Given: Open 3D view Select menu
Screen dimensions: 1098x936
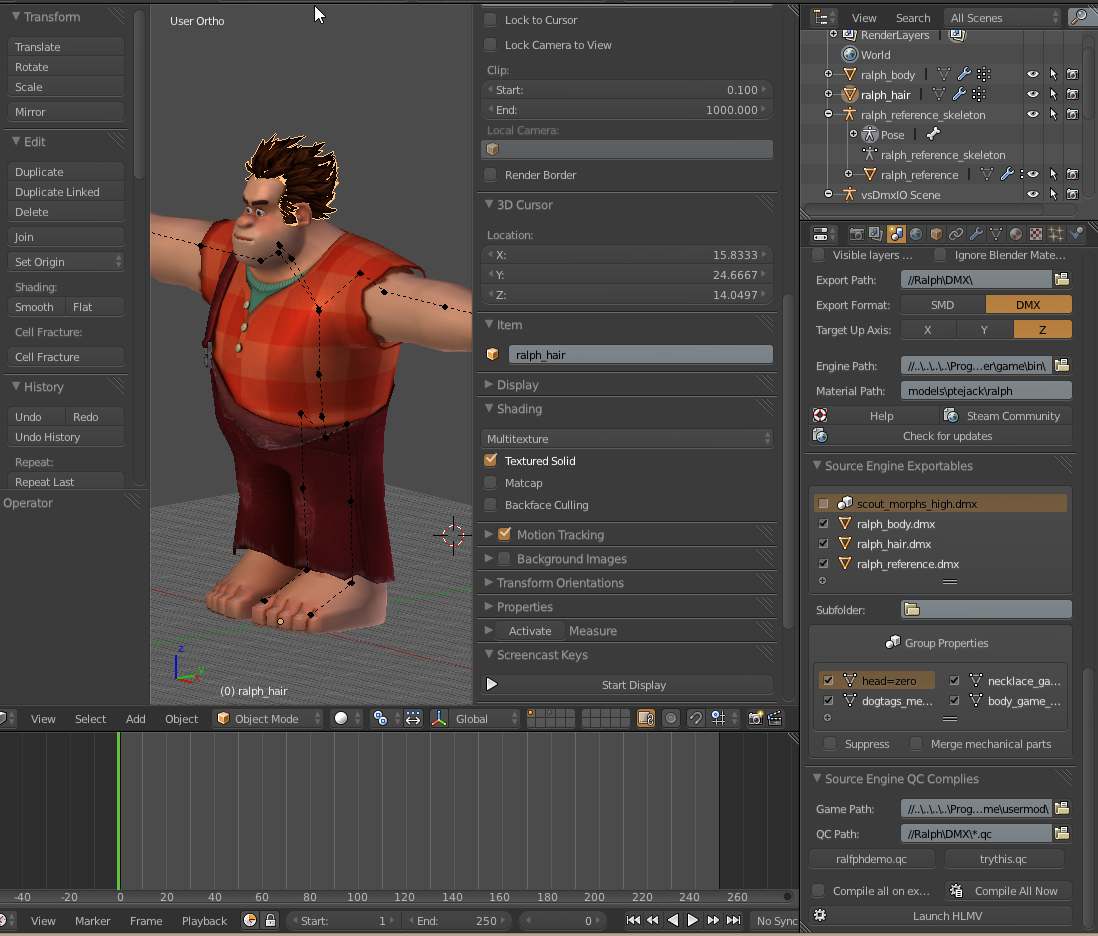Looking at the screenshot, I should point(90,719).
